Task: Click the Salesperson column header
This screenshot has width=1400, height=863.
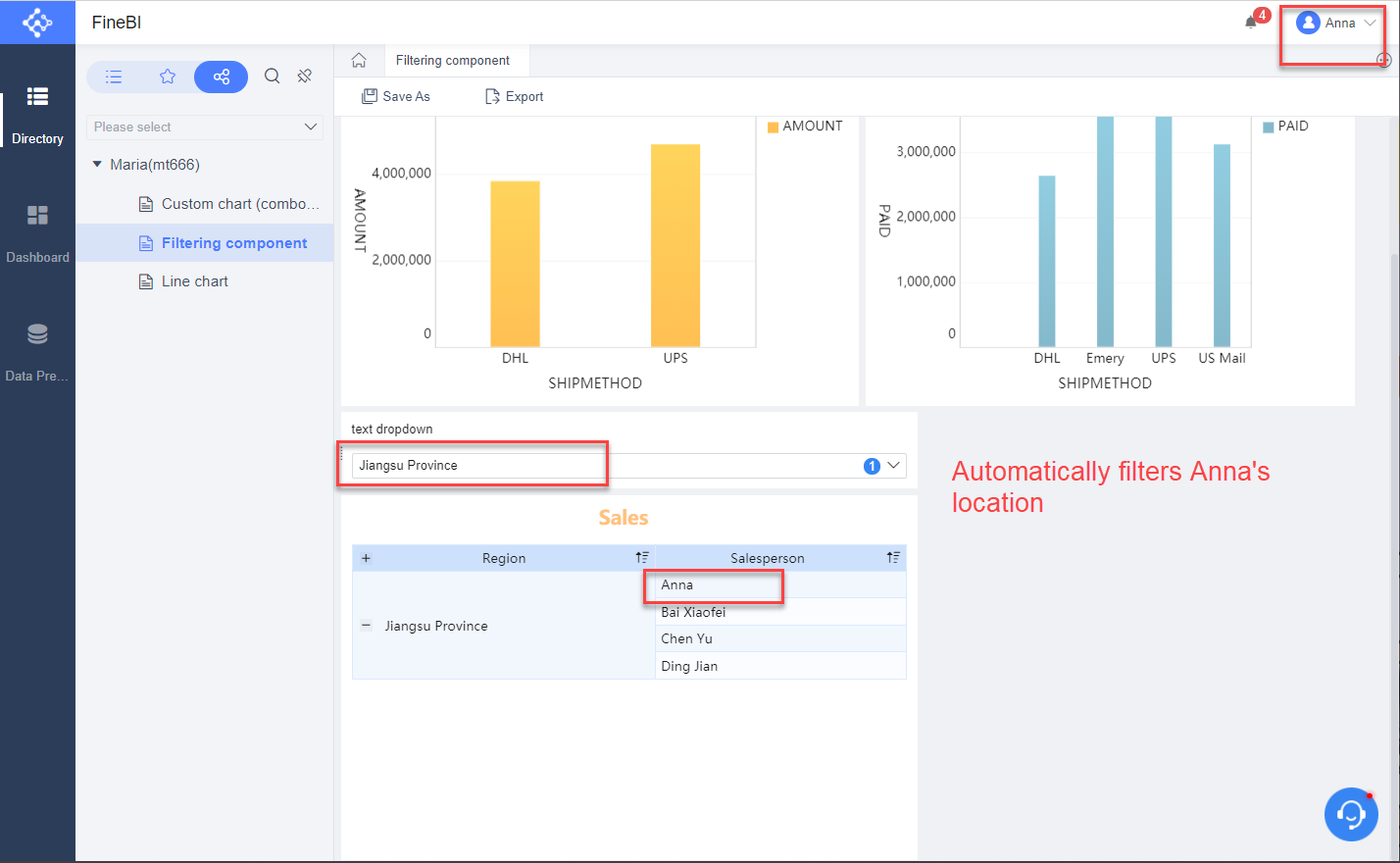Action: (767, 558)
